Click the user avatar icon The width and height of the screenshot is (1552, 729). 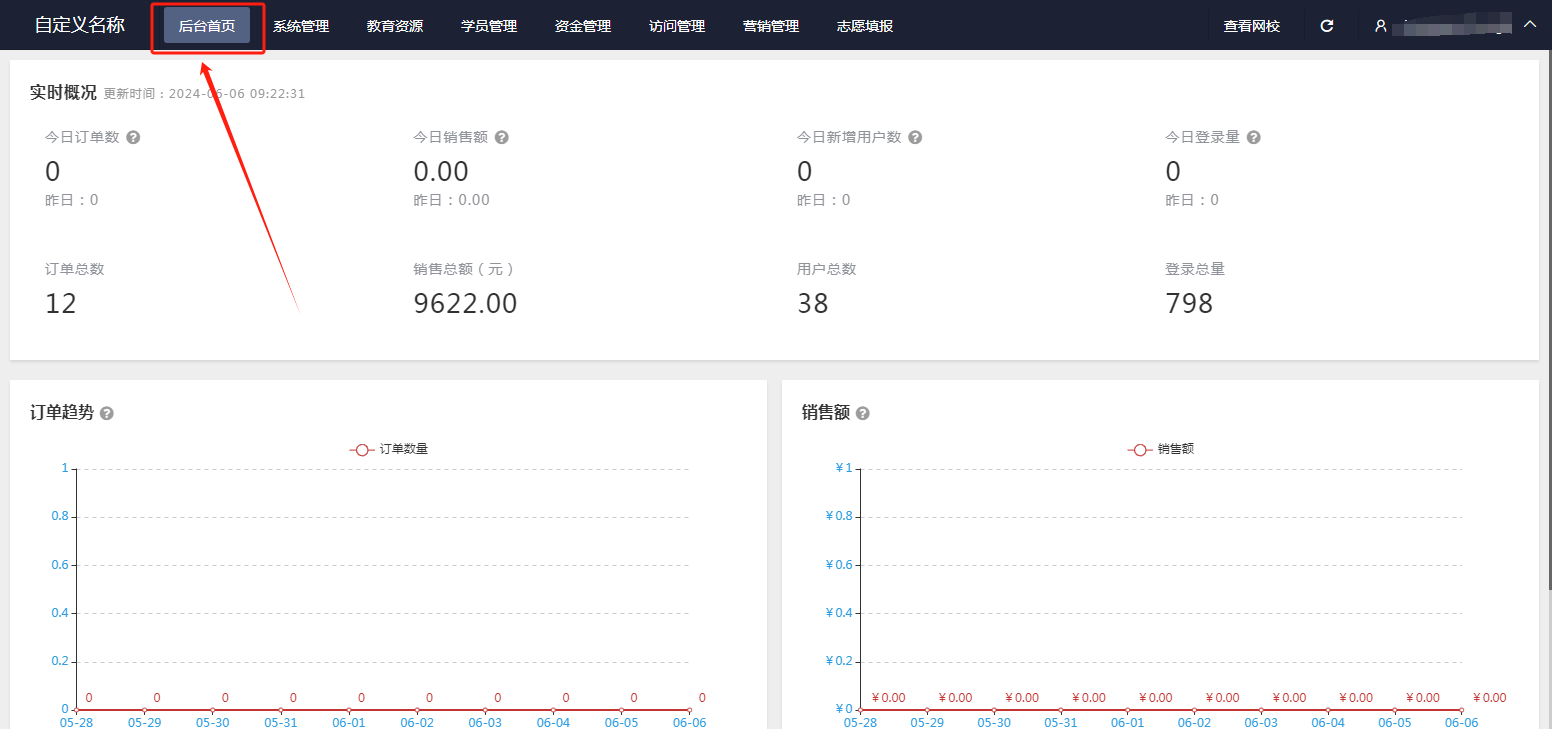pos(1381,26)
